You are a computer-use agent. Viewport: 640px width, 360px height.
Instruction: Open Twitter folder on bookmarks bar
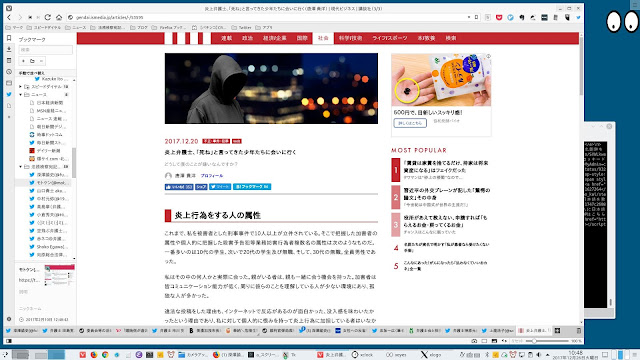pos(241,28)
